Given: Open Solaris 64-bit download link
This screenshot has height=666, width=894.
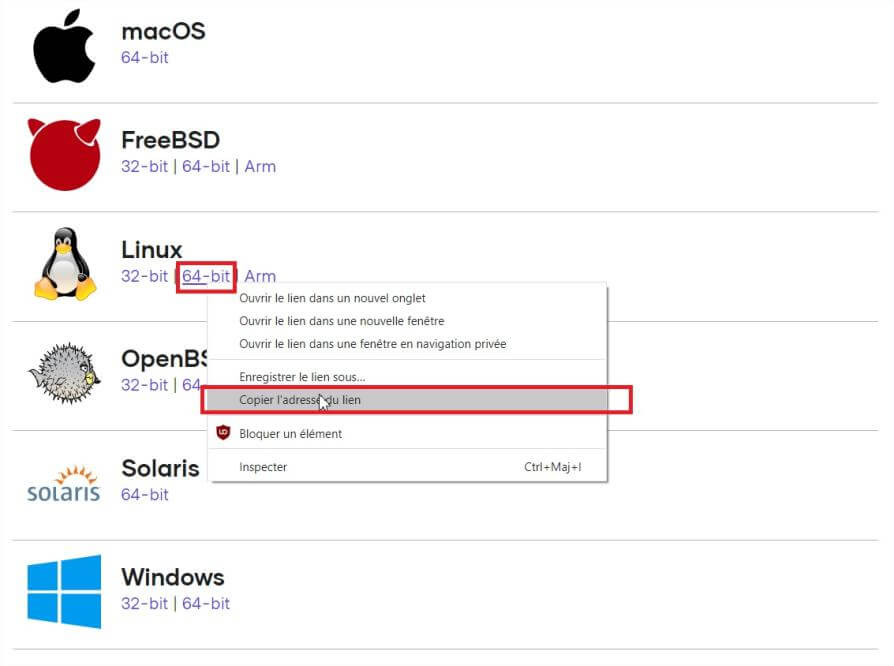Looking at the screenshot, I should pyautogui.click(x=145, y=494).
